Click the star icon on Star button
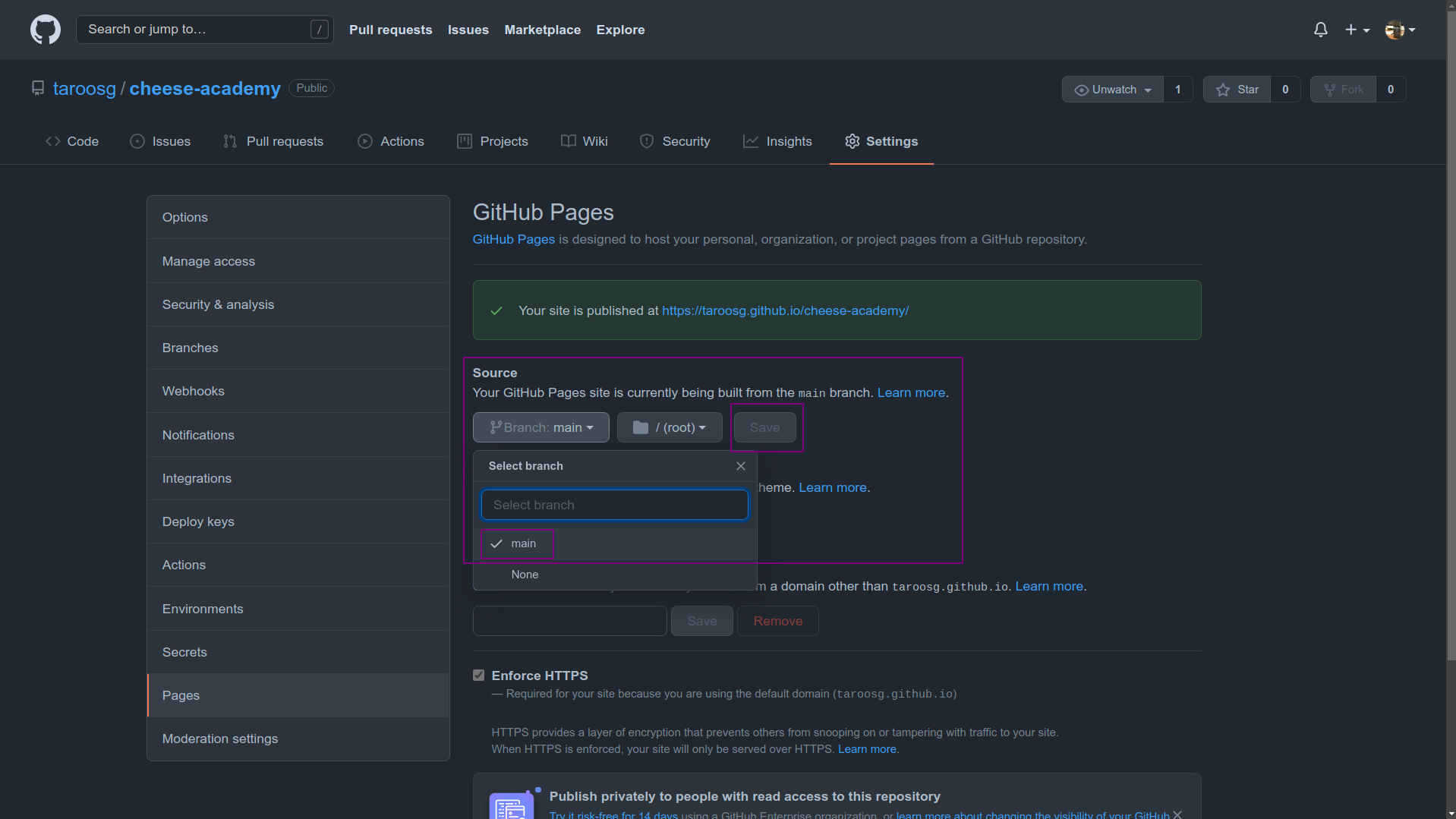Viewport: 1456px width, 819px height. 1222,90
